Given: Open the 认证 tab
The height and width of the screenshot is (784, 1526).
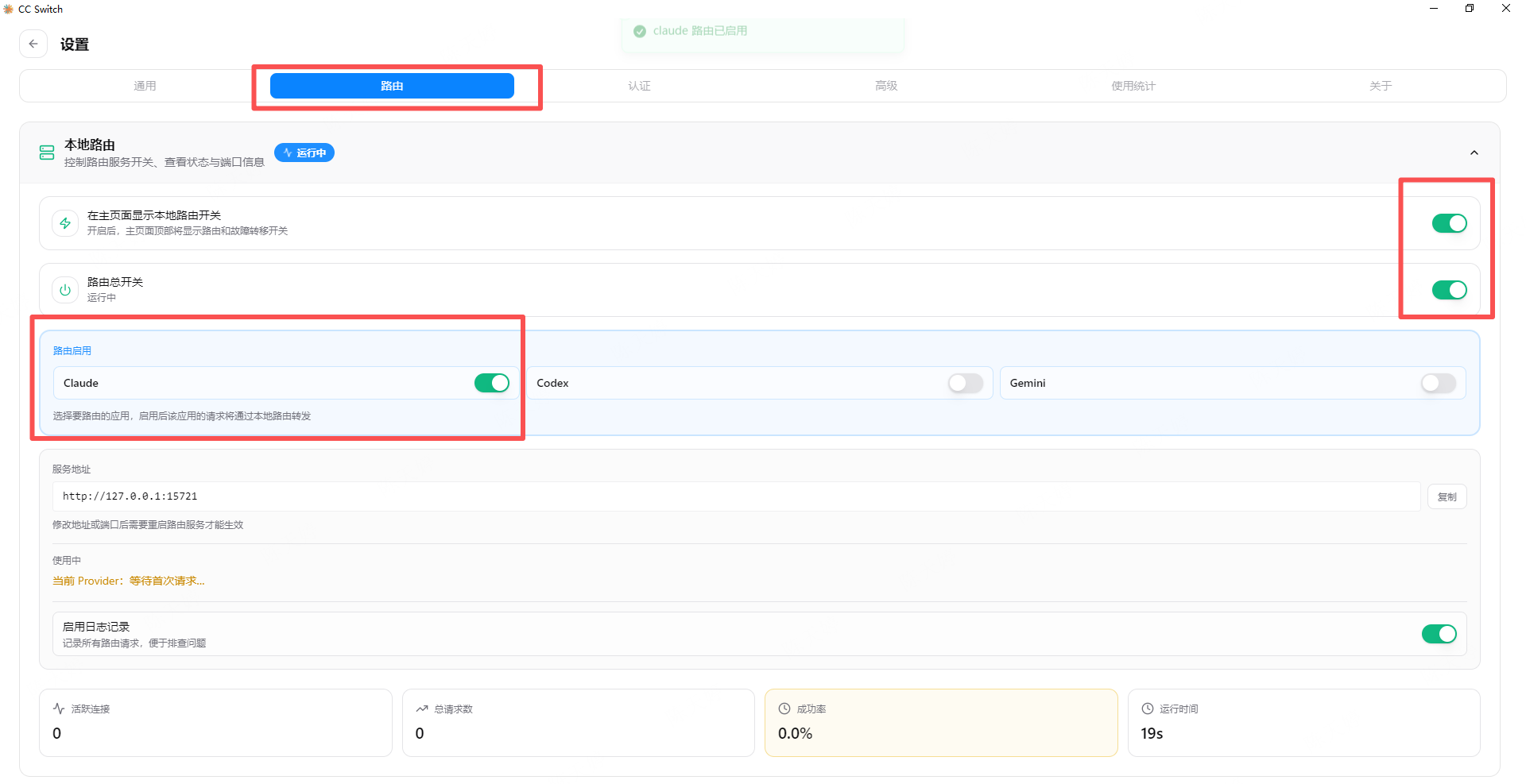Looking at the screenshot, I should click(639, 86).
